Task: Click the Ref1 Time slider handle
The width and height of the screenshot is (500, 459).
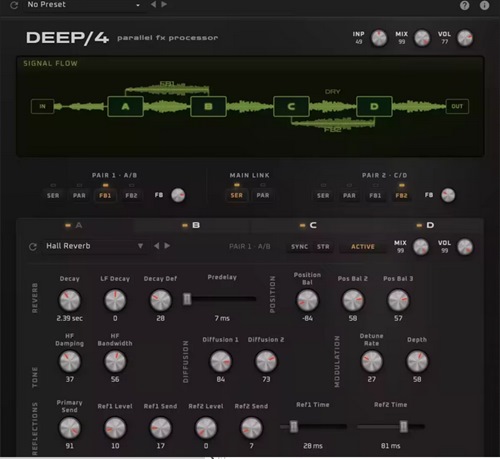Action: click(x=294, y=426)
